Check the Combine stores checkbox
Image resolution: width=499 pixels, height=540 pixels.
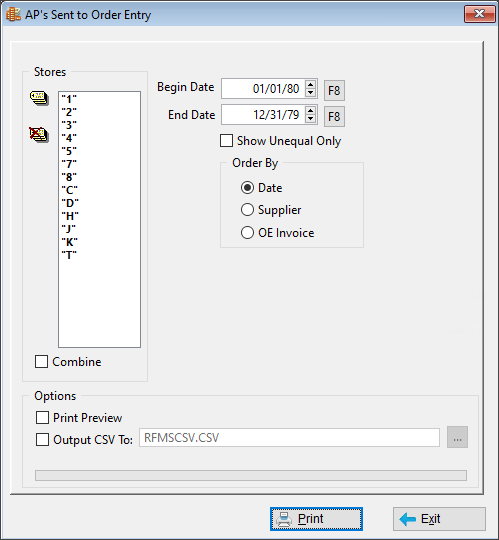coord(41,362)
